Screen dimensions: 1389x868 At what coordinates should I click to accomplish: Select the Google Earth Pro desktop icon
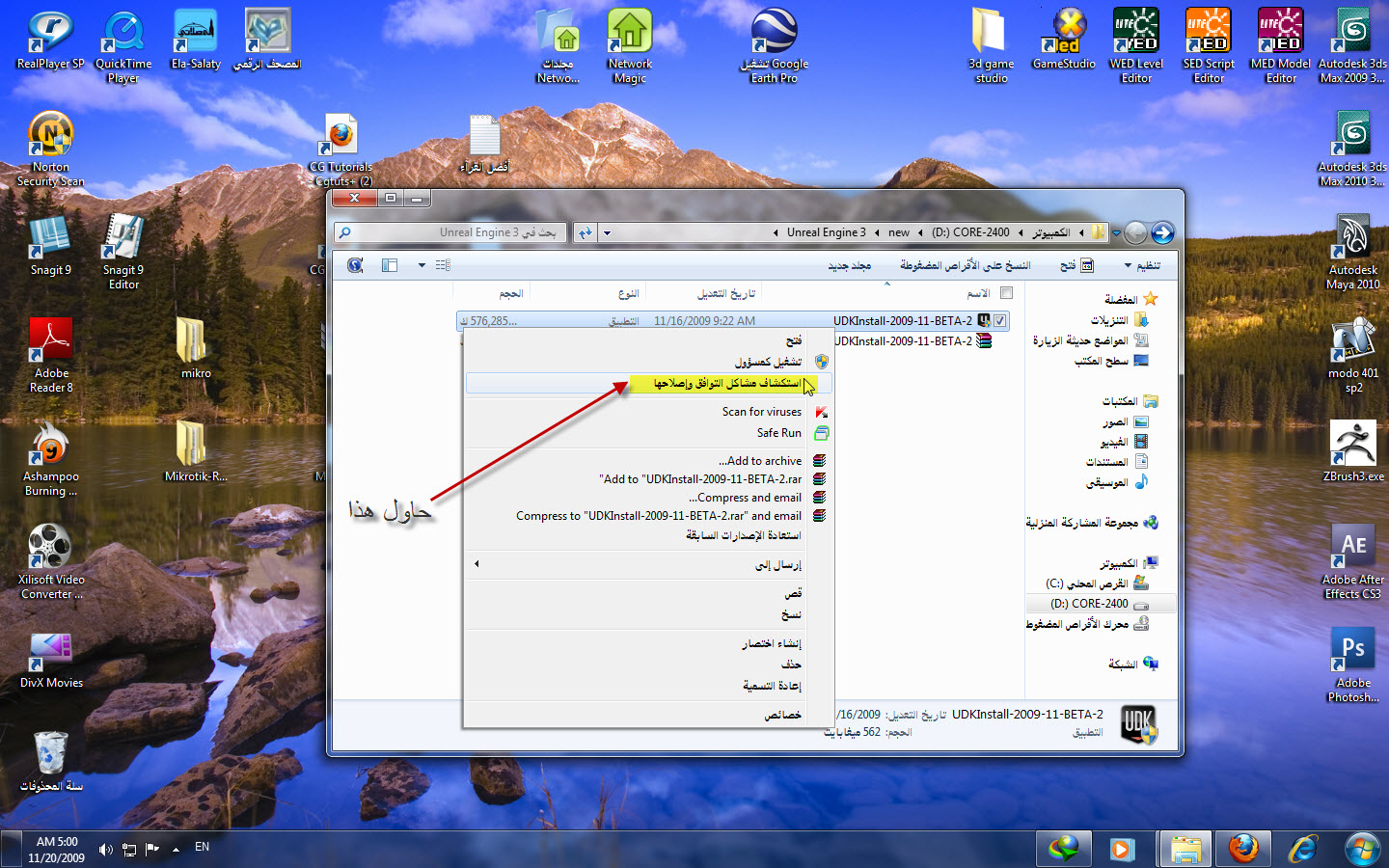click(x=775, y=46)
